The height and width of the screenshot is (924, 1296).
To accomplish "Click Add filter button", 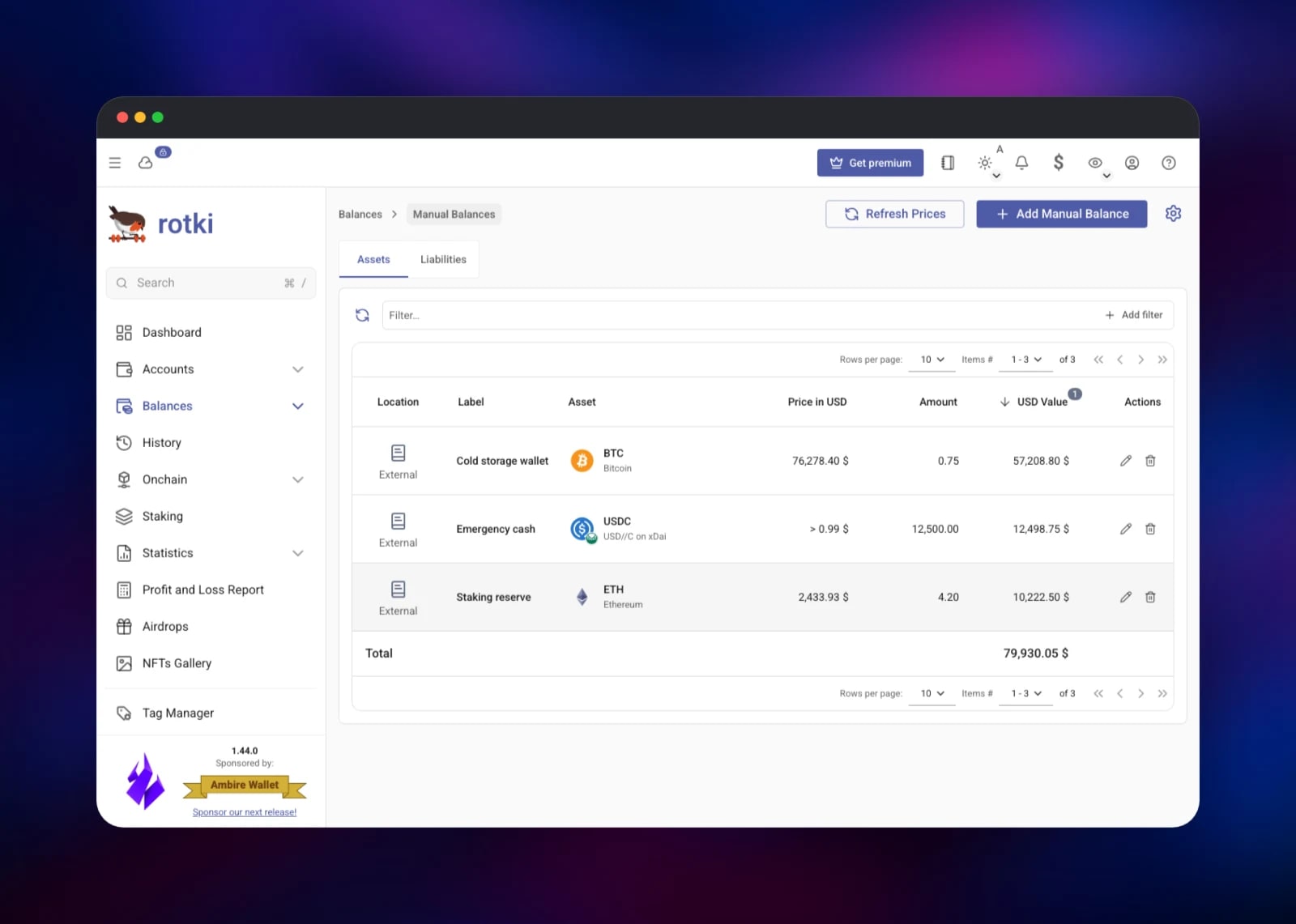I will click(x=1134, y=315).
